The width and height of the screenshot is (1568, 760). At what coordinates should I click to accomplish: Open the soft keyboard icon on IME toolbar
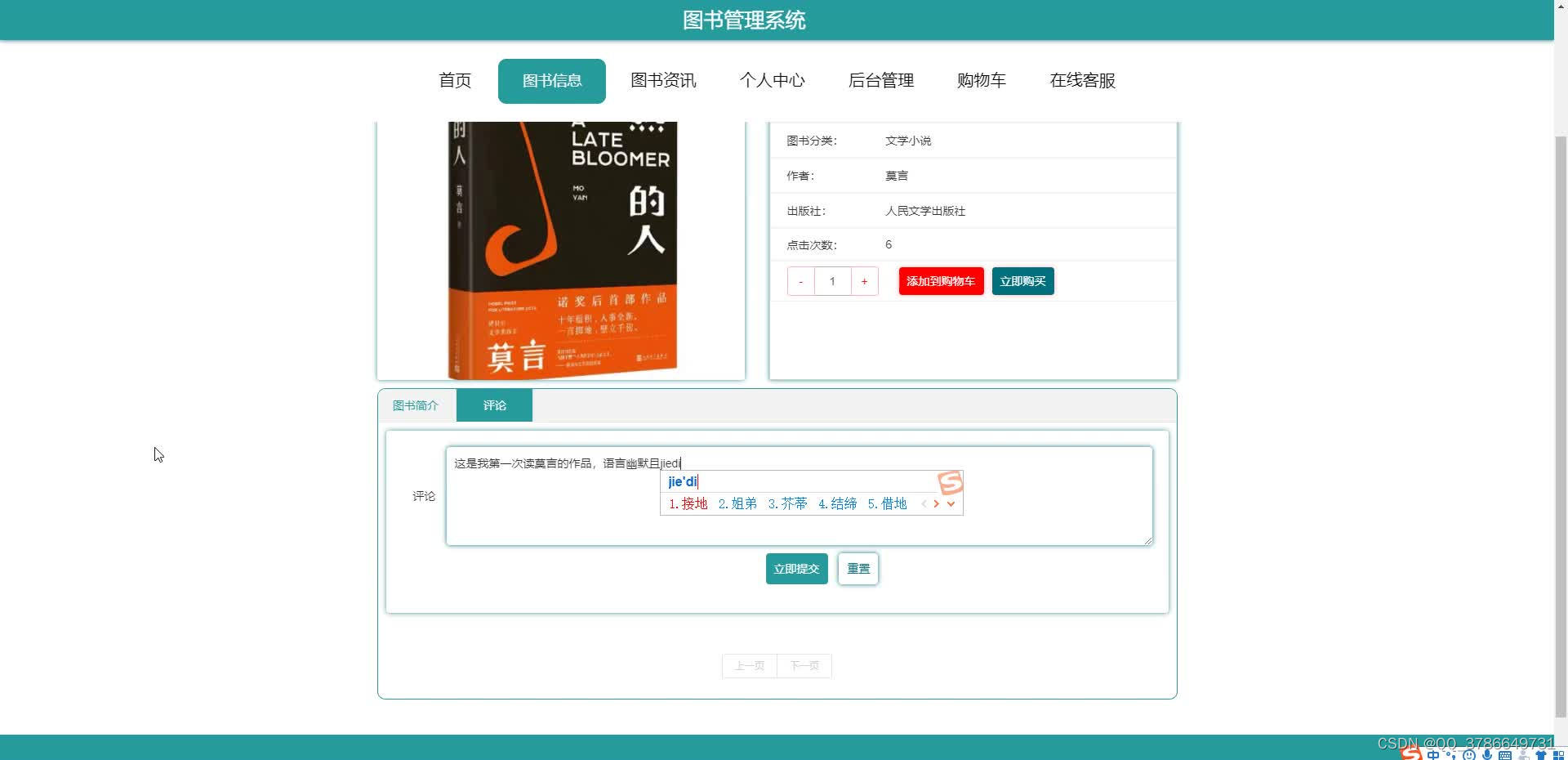click(1505, 755)
